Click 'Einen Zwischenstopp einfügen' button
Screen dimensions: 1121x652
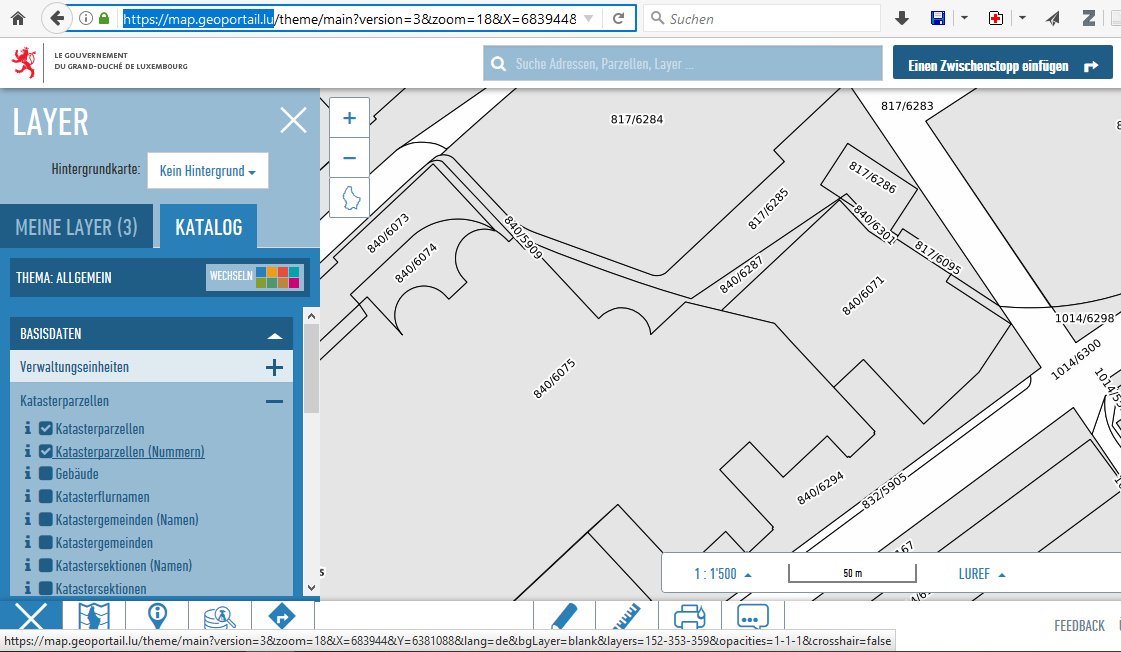point(1002,66)
